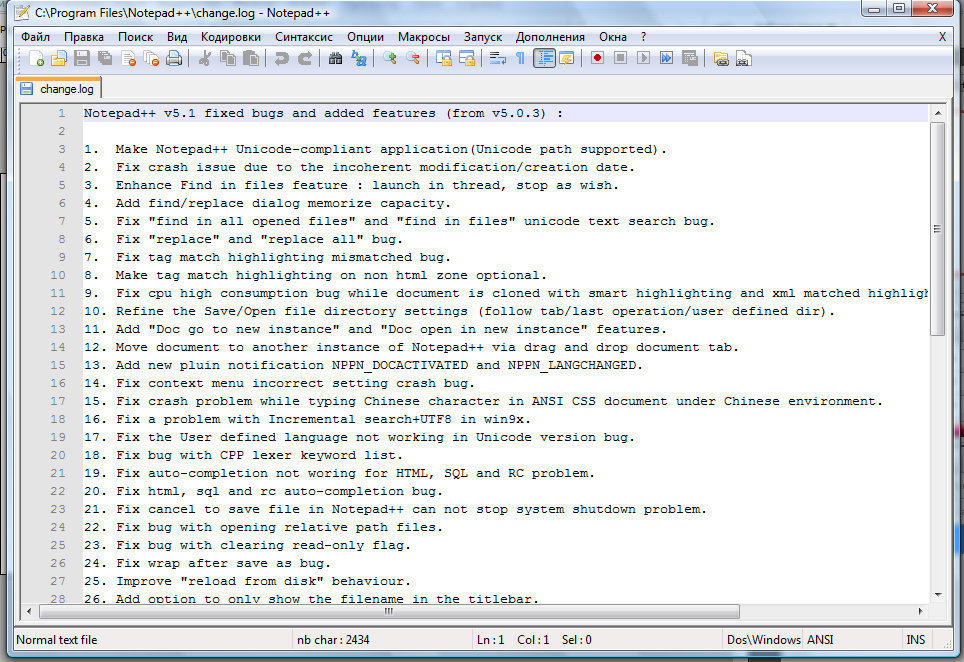Show all characters with the pilcrow icon
The image size is (964, 662).
(x=520, y=58)
